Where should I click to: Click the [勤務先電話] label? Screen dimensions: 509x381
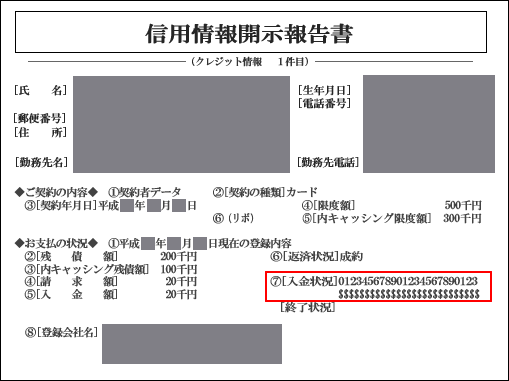(328, 162)
